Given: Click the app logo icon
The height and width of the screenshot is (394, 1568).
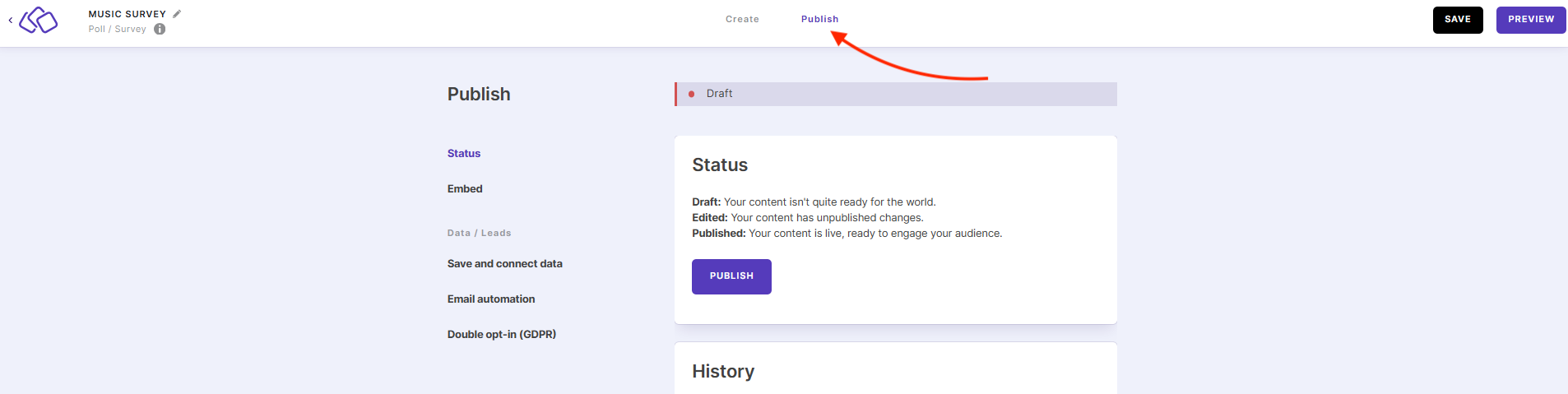Looking at the screenshot, I should click(x=39, y=20).
